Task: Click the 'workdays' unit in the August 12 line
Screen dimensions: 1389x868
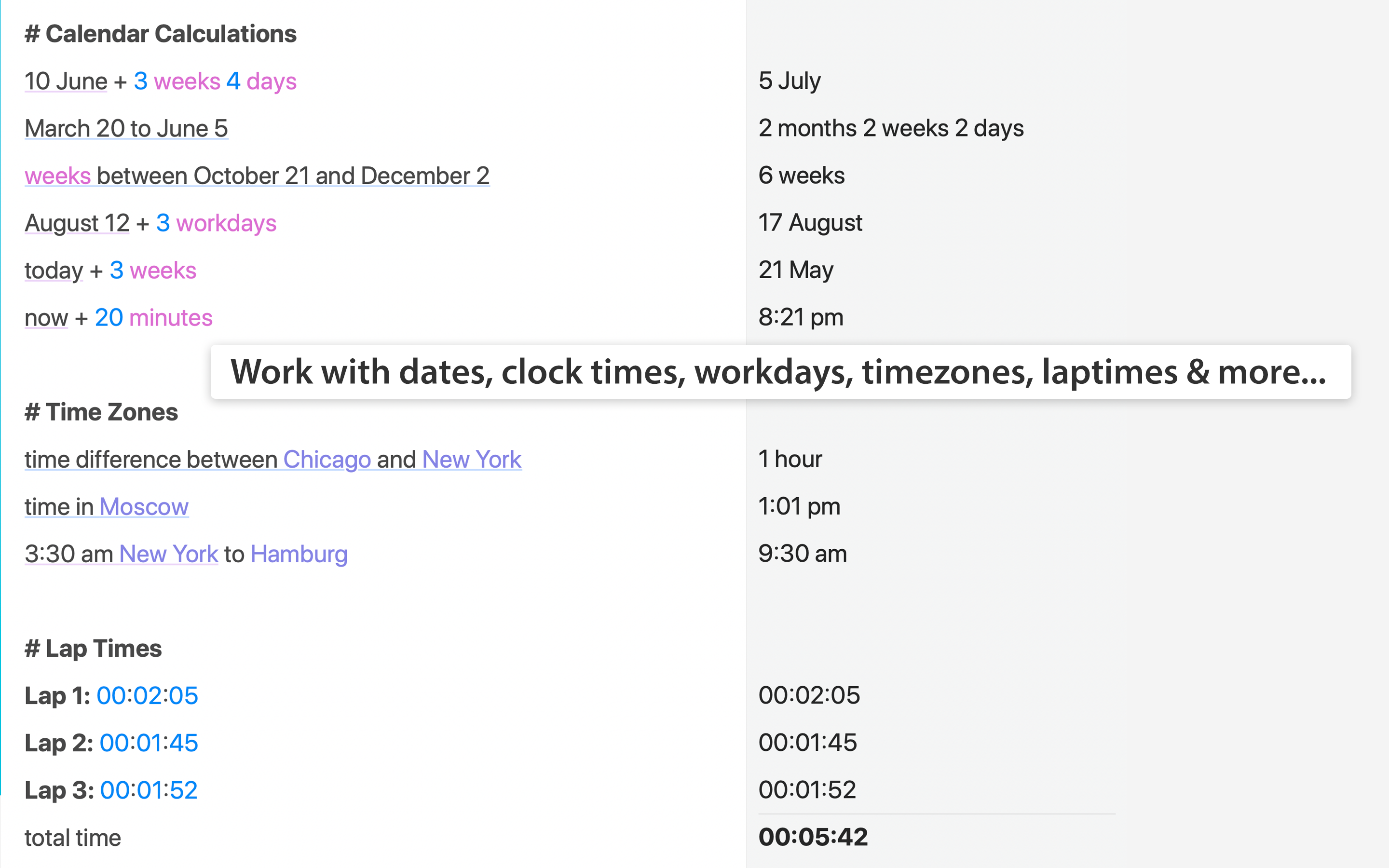Action: 226,223
